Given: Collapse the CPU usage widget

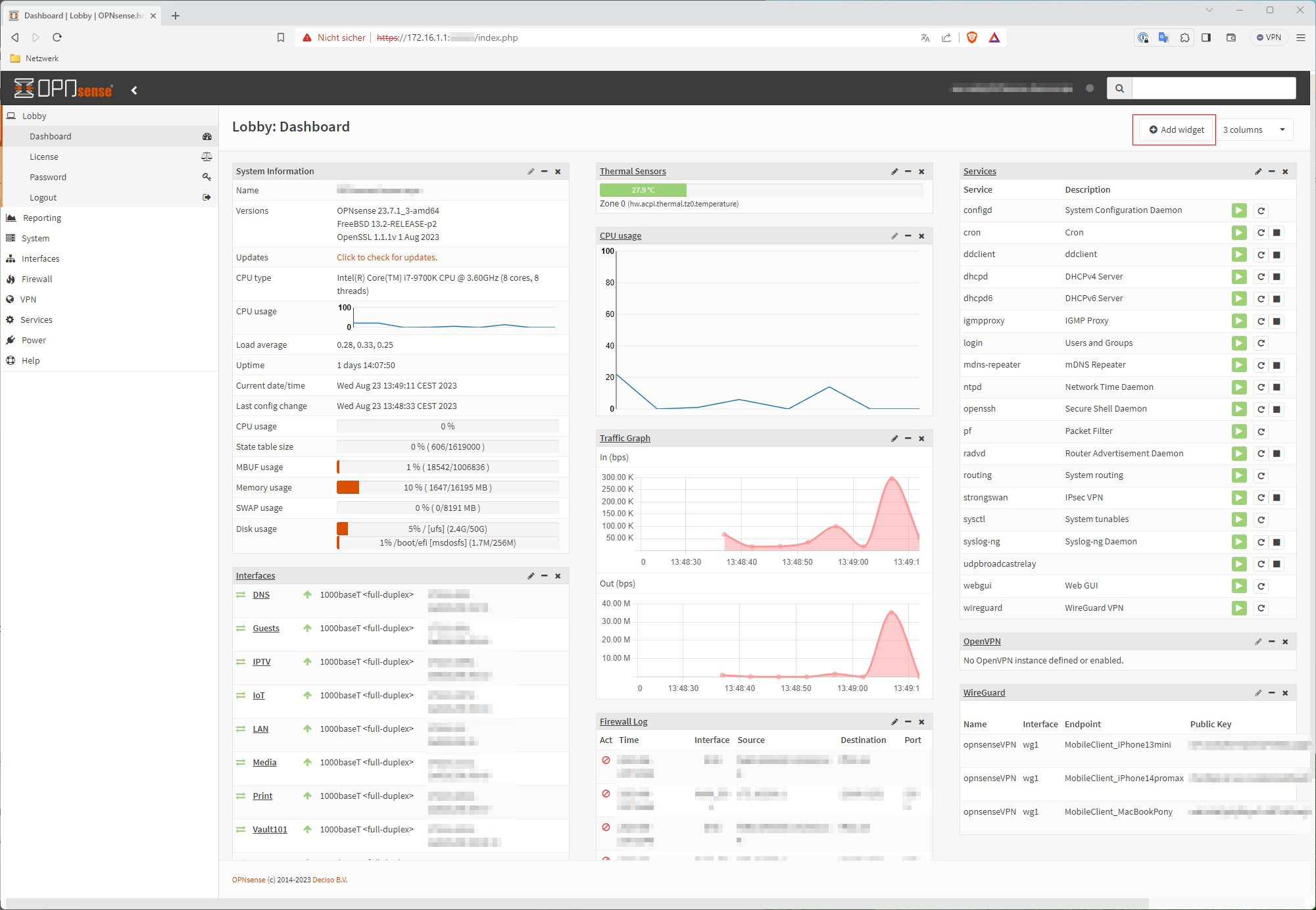Looking at the screenshot, I should tap(908, 236).
